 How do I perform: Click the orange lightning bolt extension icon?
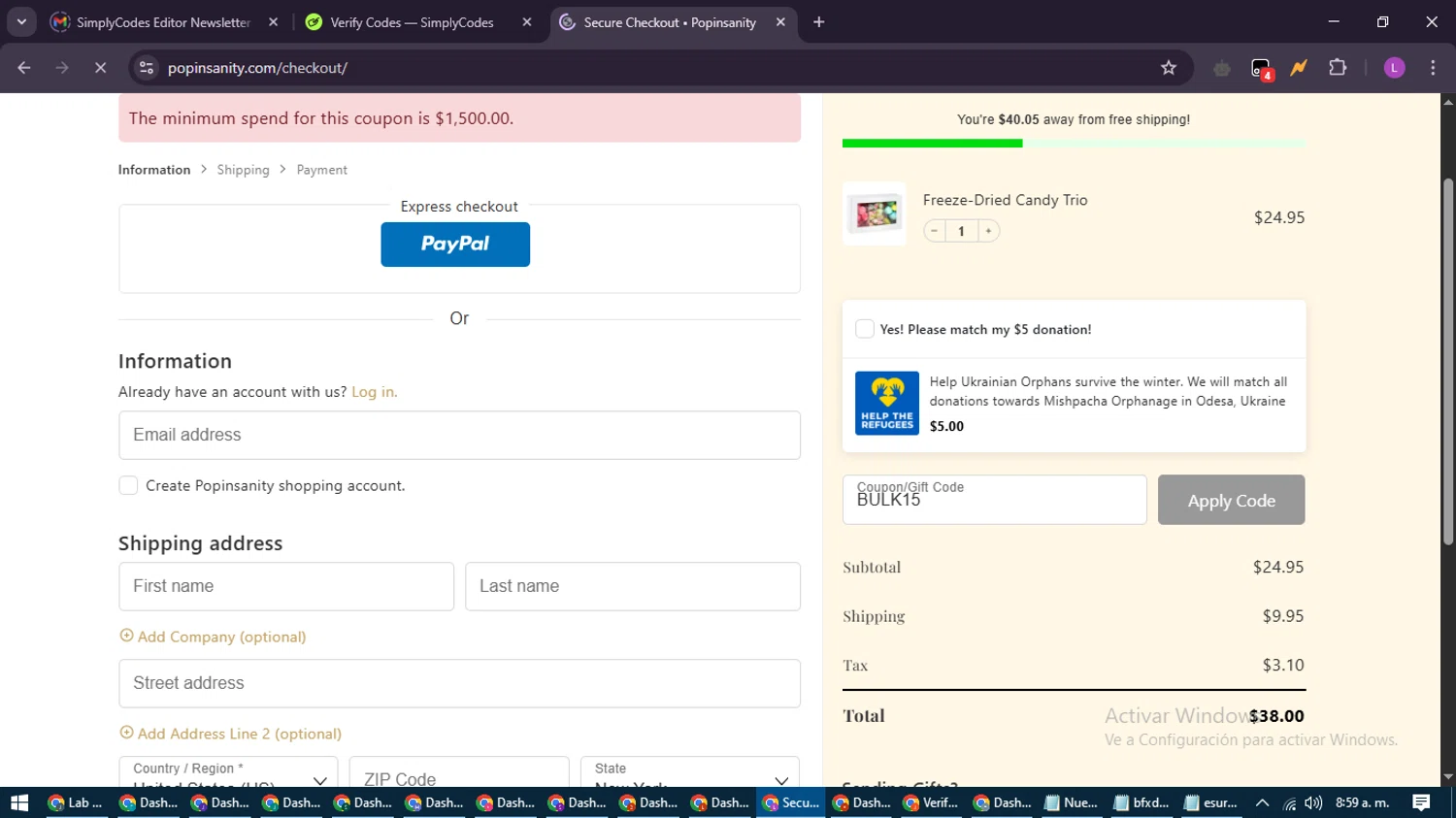pos(1299,68)
